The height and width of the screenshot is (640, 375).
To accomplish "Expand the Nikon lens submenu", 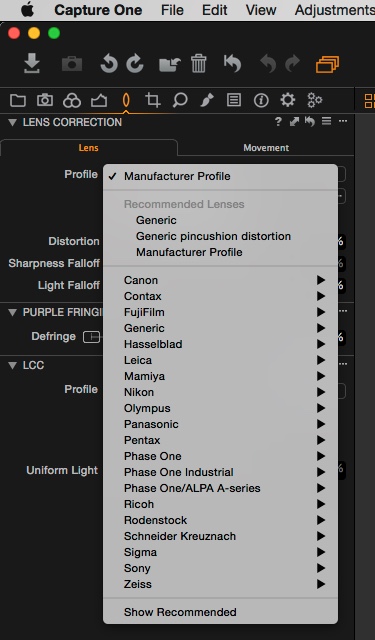I will (220, 392).
